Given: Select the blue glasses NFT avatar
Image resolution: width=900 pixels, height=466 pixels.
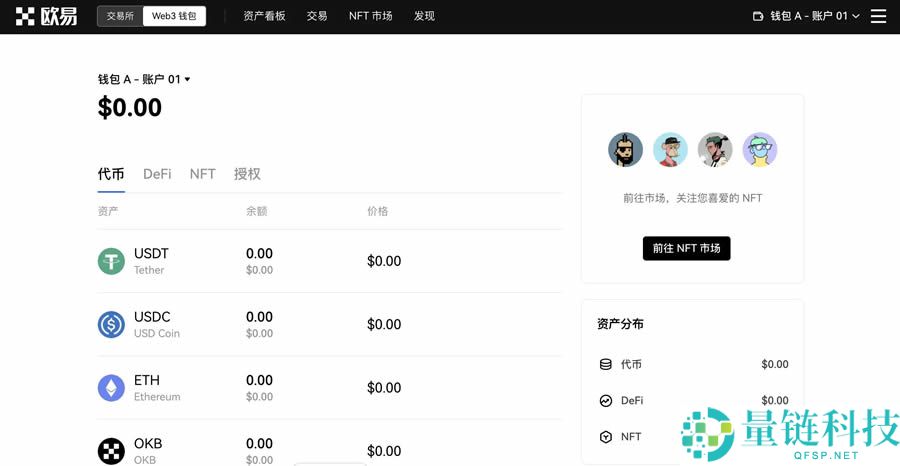Looking at the screenshot, I should [760, 150].
